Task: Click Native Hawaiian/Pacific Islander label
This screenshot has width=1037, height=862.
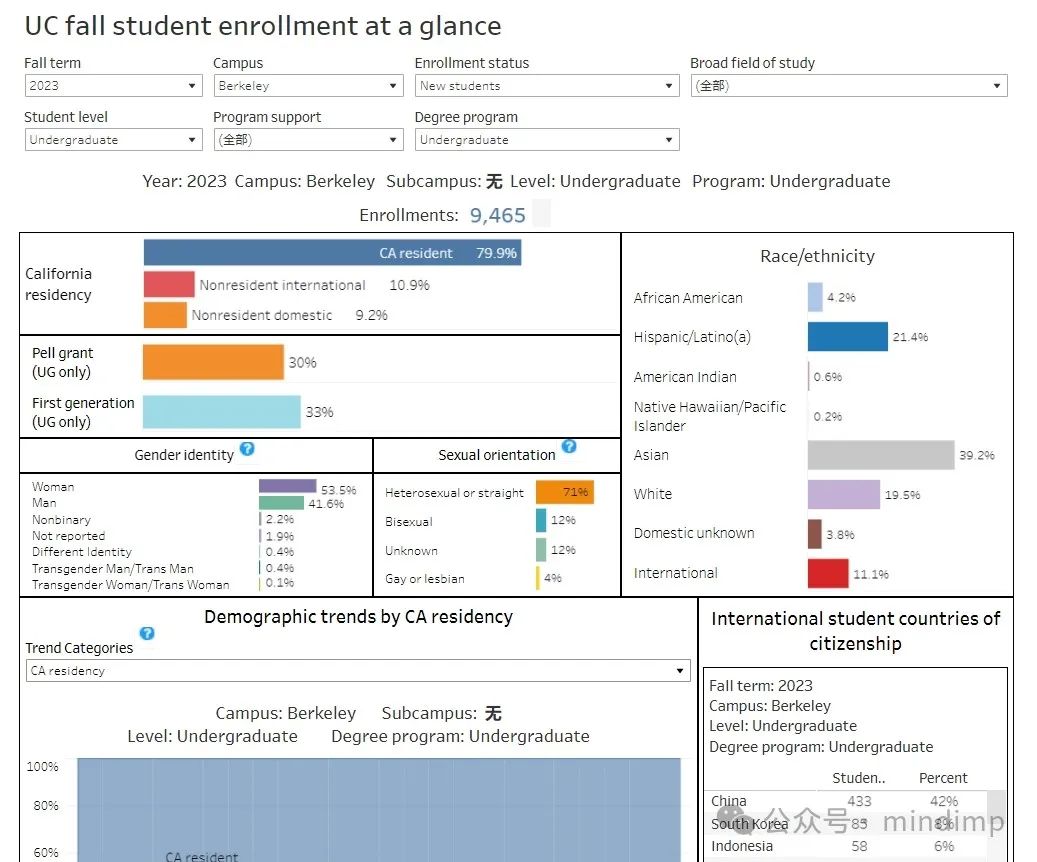Action: 710,416
